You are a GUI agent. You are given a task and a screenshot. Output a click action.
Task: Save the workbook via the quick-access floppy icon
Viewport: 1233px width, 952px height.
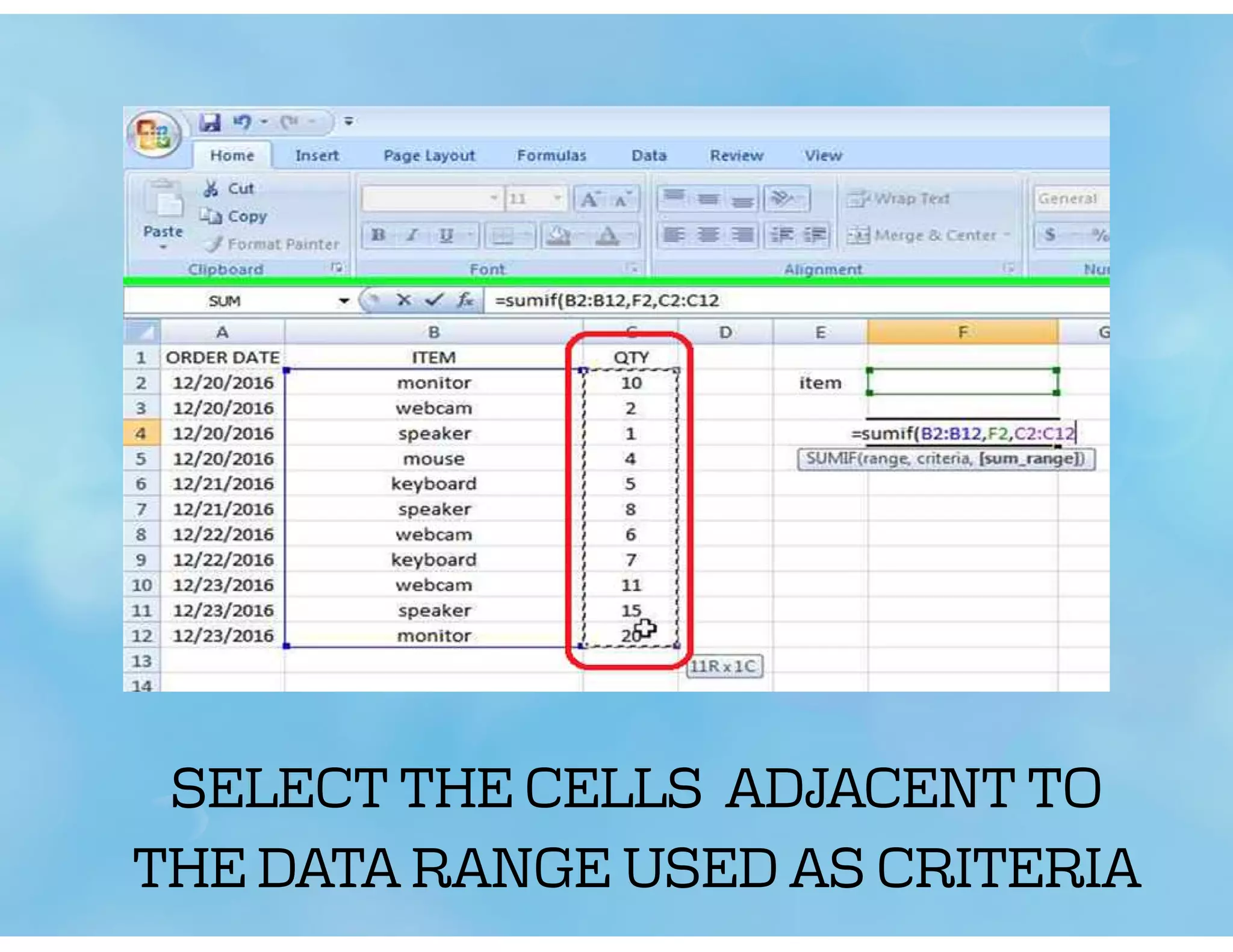click(x=210, y=122)
